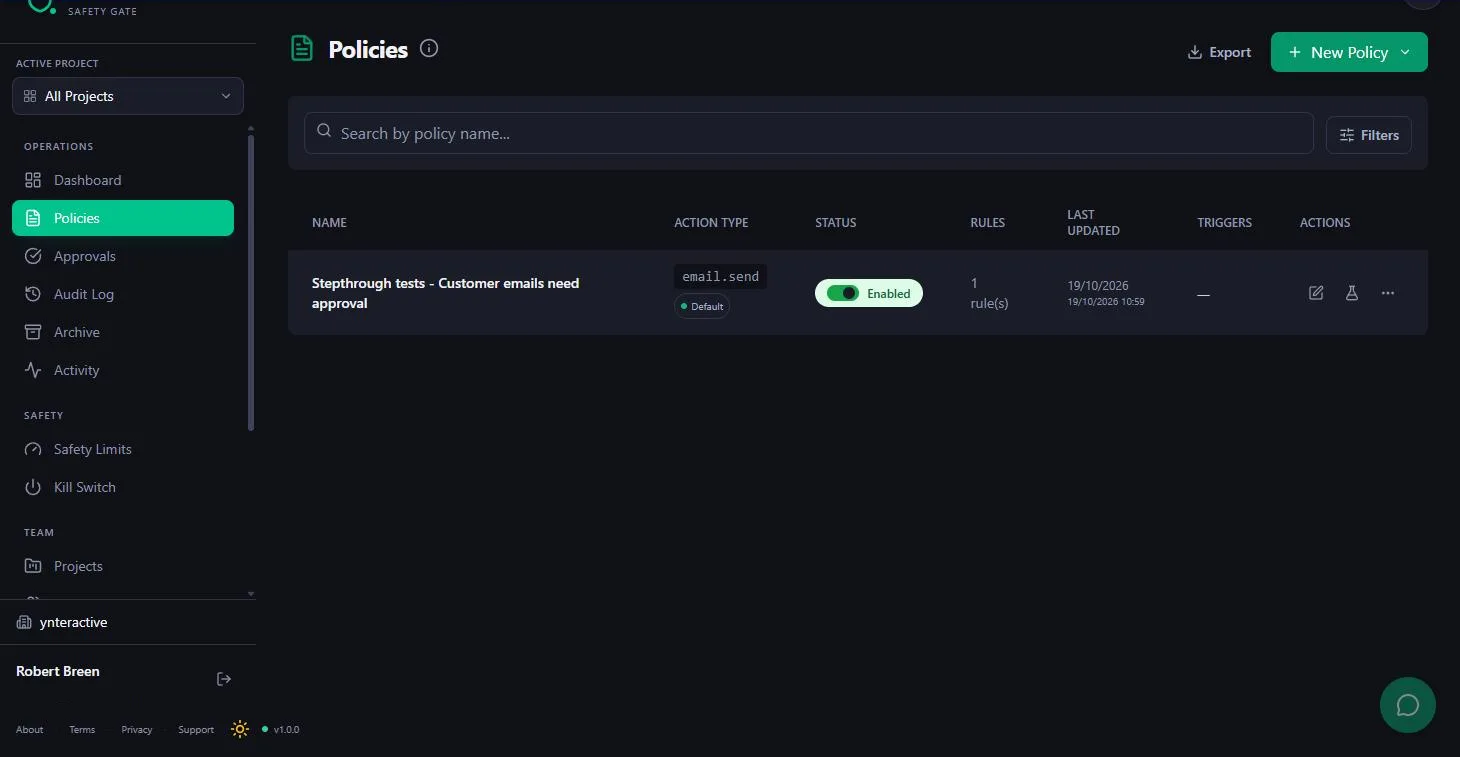Screen dimensions: 1460x757
Task: Click the info icon beside Policies title
Action: coord(429,48)
